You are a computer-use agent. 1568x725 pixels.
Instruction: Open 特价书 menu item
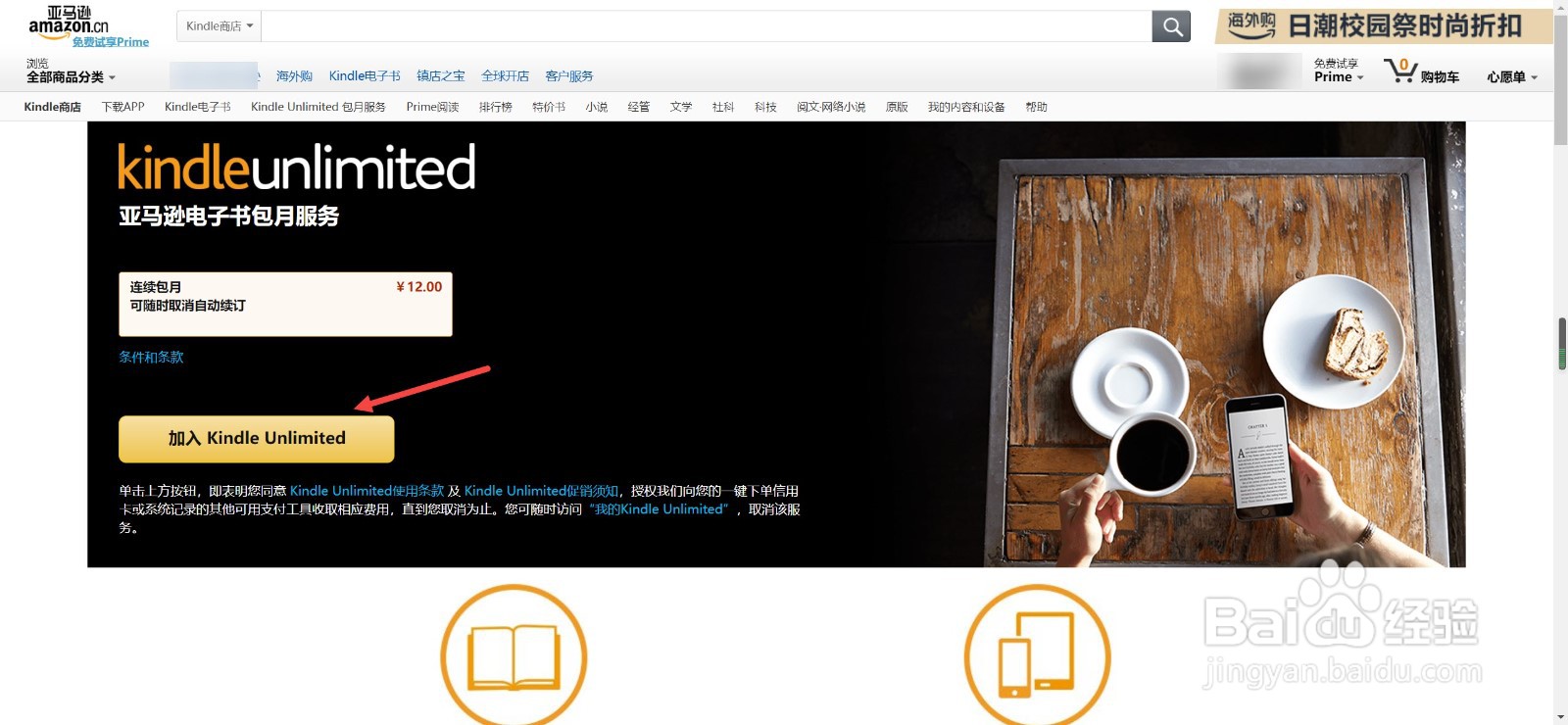[x=549, y=107]
